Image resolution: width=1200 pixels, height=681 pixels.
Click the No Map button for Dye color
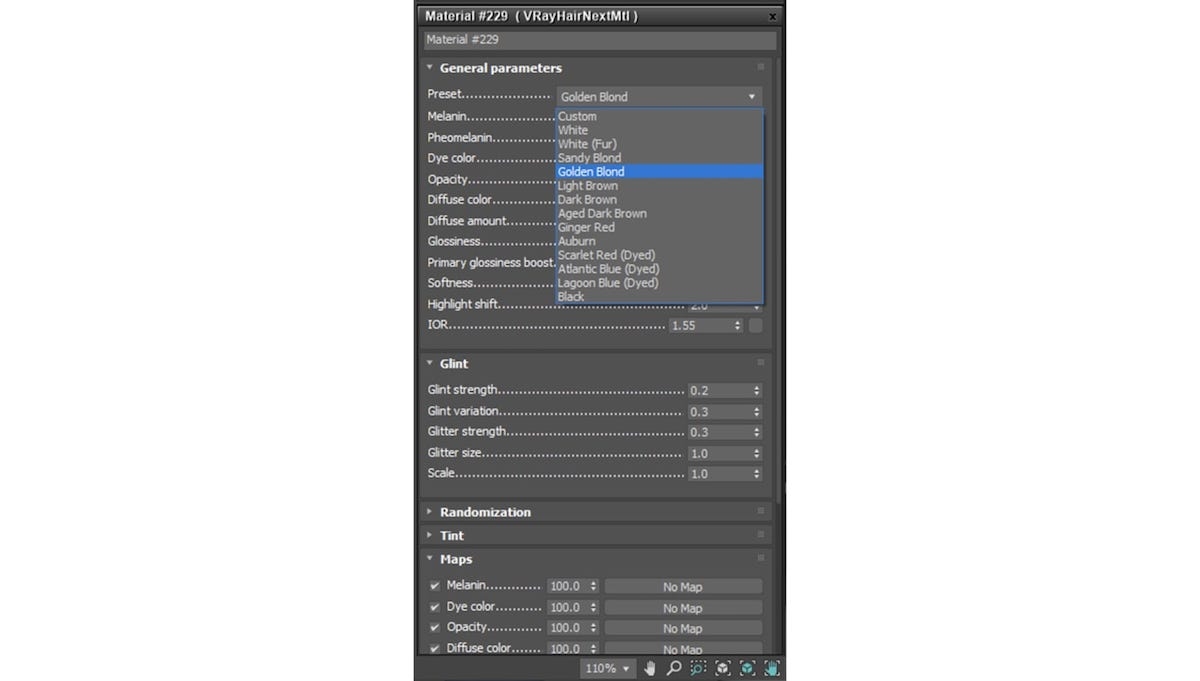683,607
